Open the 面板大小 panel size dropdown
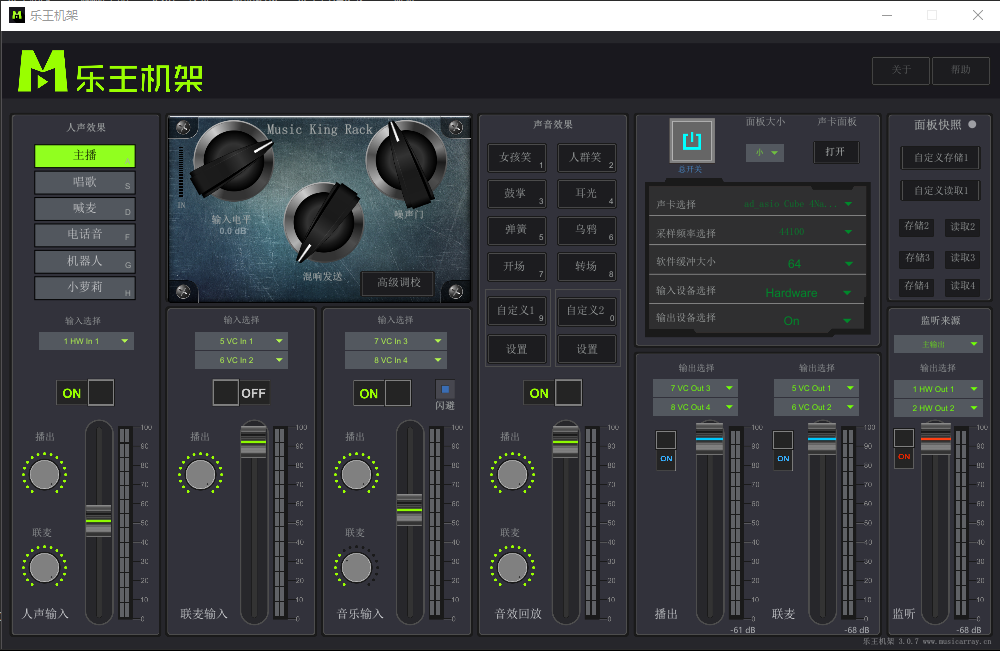The width and height of the screenshot is (1000, 651). tap(765, 152)
